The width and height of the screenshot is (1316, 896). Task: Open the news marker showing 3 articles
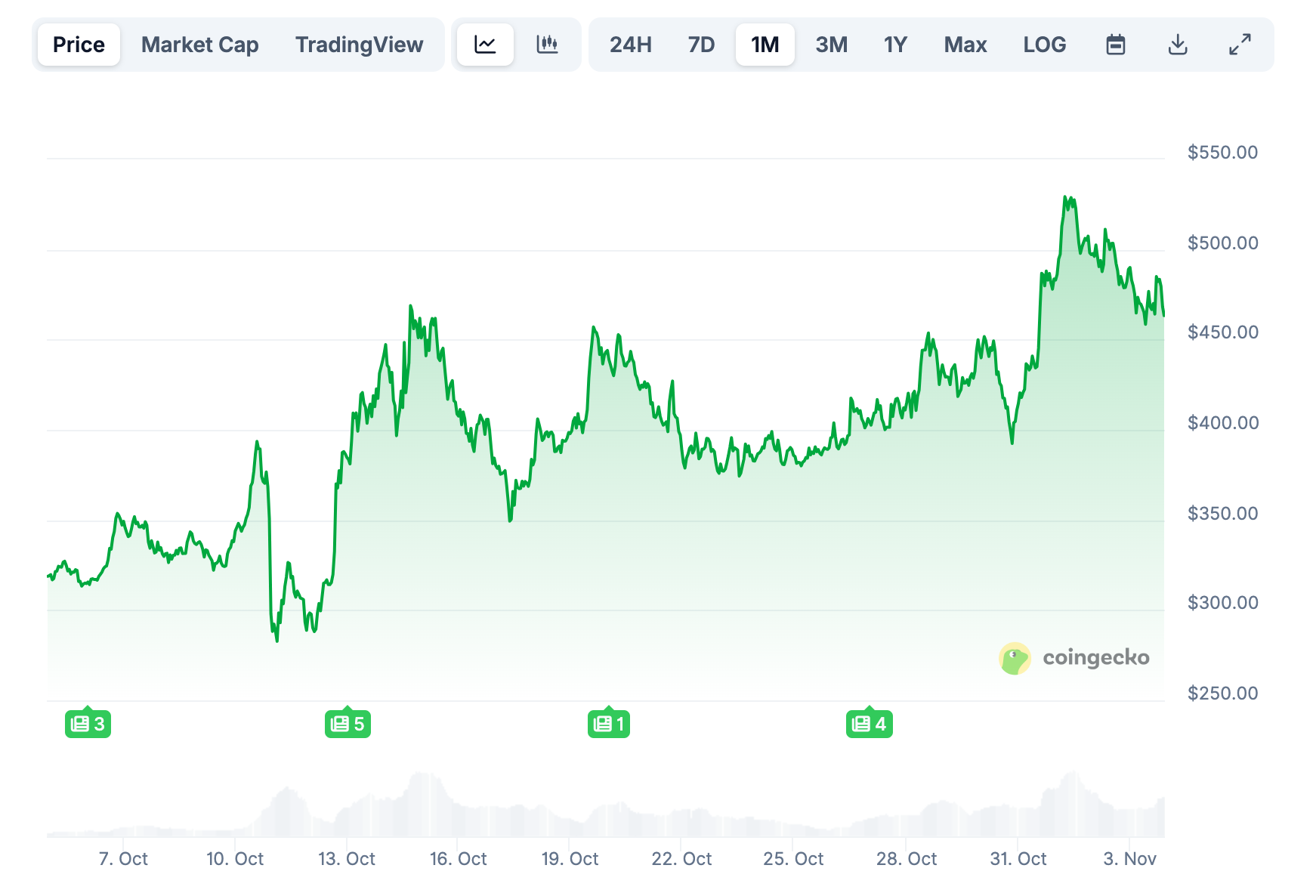point(88,724)
